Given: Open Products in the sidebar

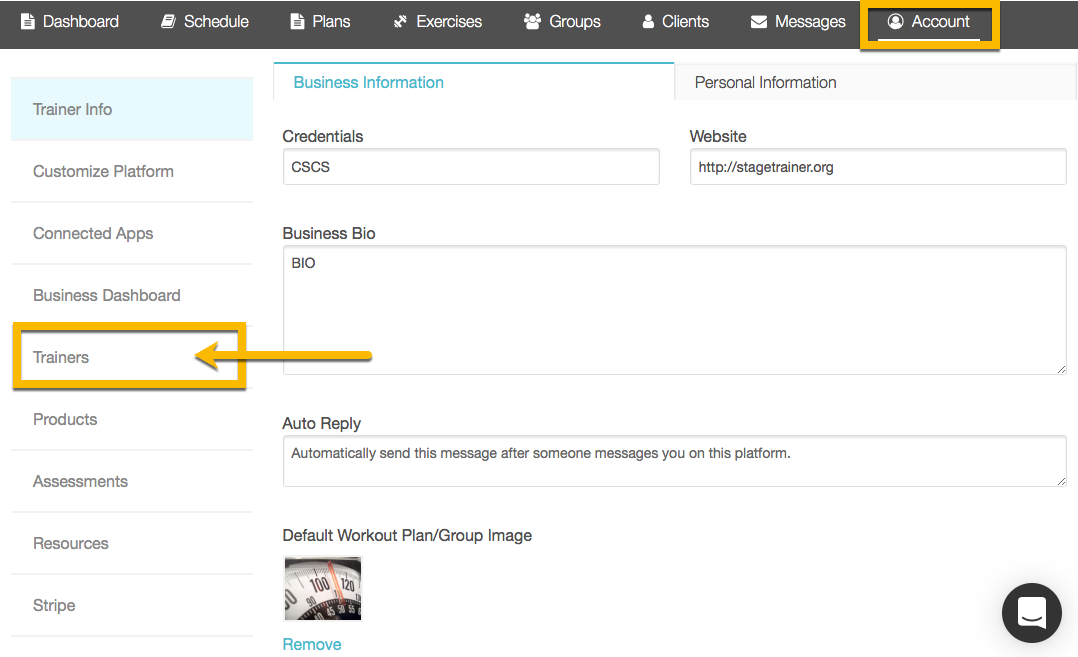Looking at the screenshot, I should (132, 419).
